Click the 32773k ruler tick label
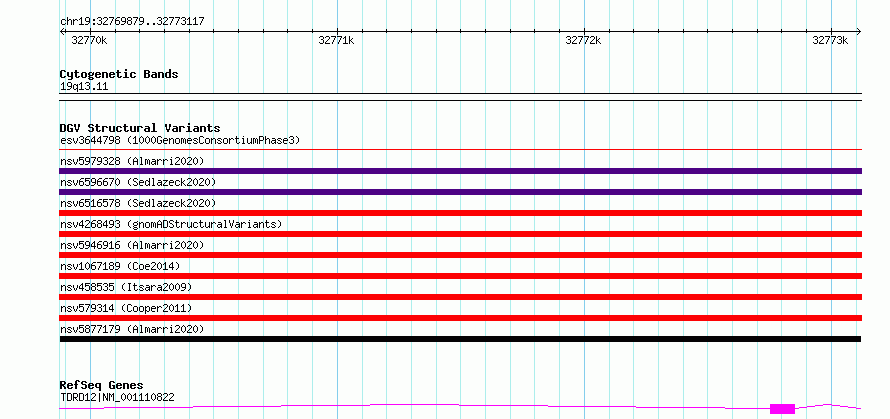The image size is (890, 419). (x=830, y=40)
